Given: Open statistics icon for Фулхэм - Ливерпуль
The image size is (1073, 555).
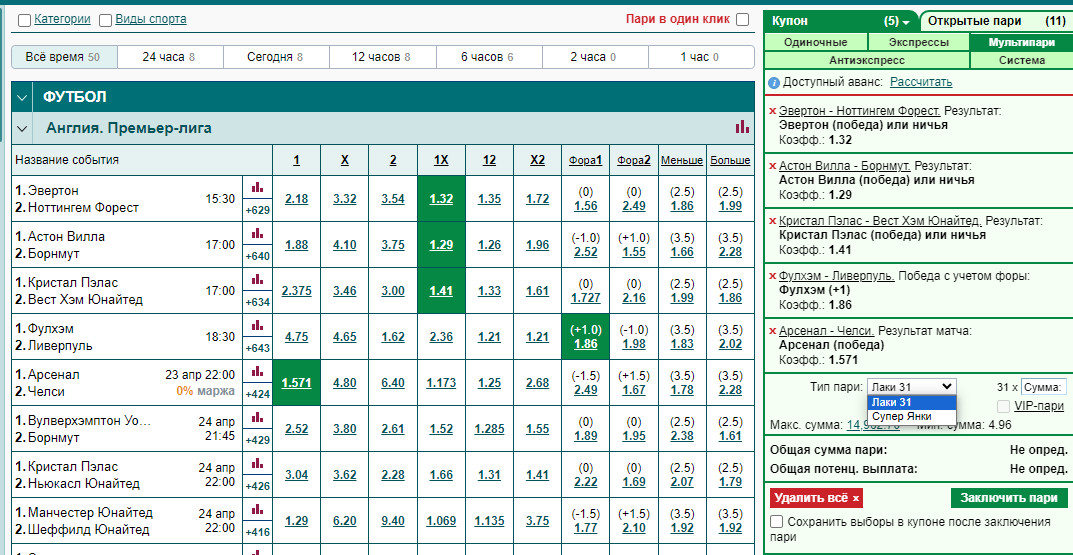Looking at the screenshot, I should 257,326.
